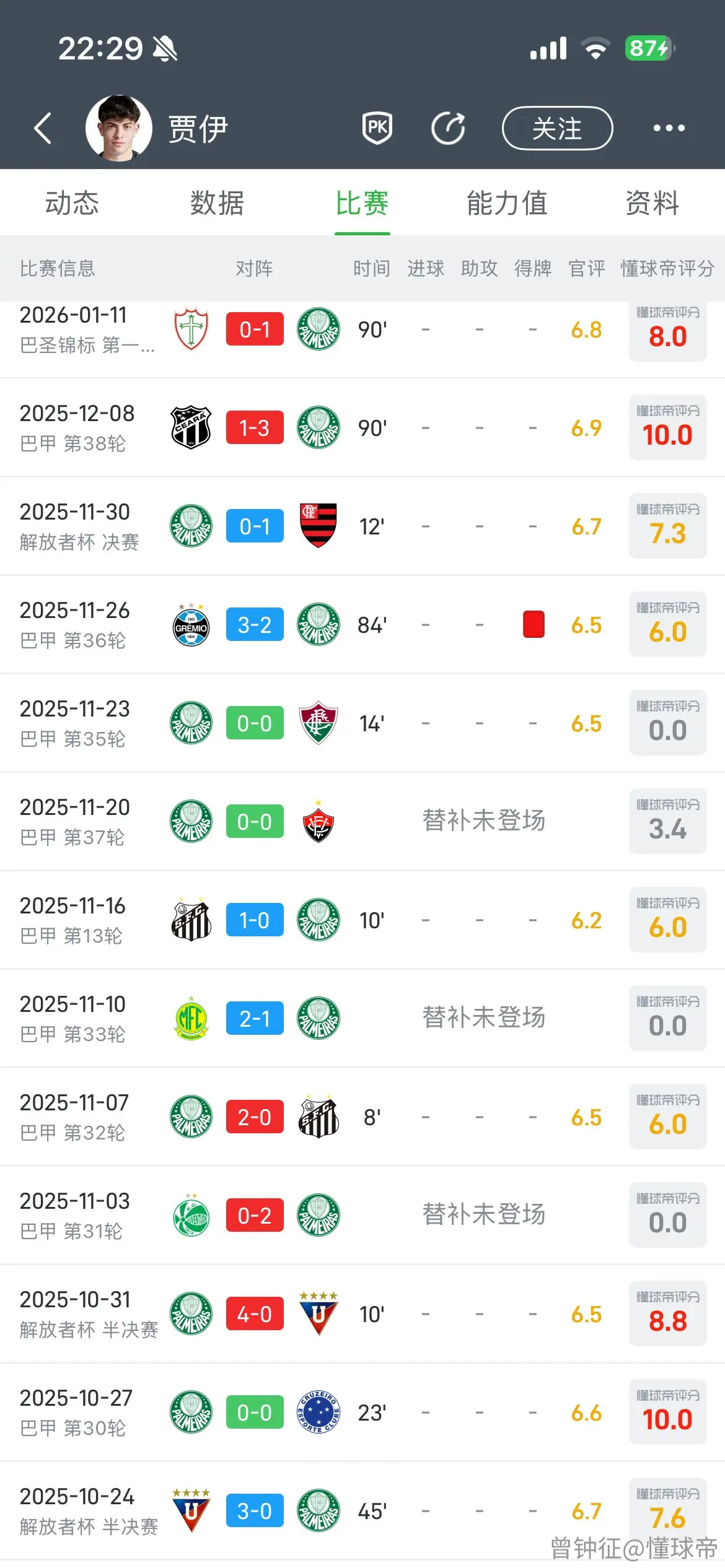Open the 资料 tab
725x1568 pixels.
tap(652, 203)
